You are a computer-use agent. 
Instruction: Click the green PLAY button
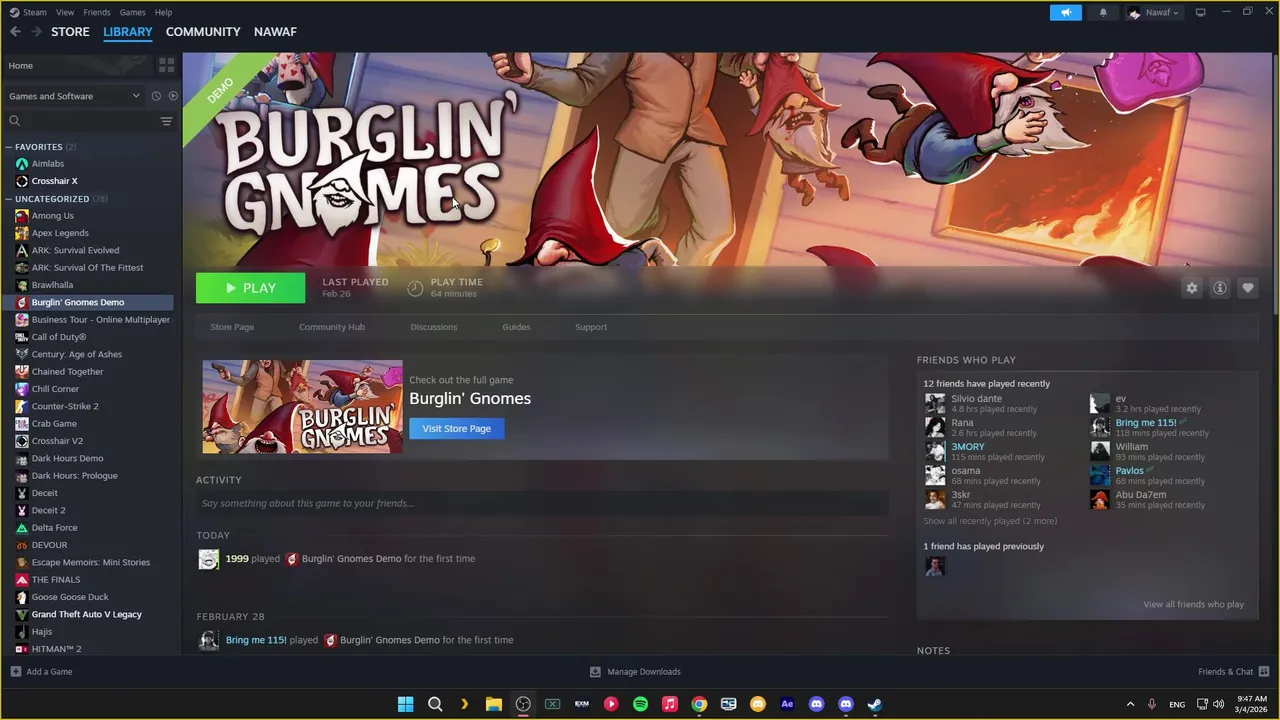(x=250, y=288)
